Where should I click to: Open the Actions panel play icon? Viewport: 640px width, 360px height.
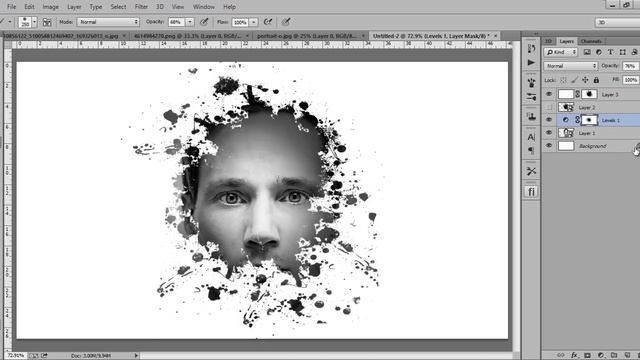tap(531, 62)
